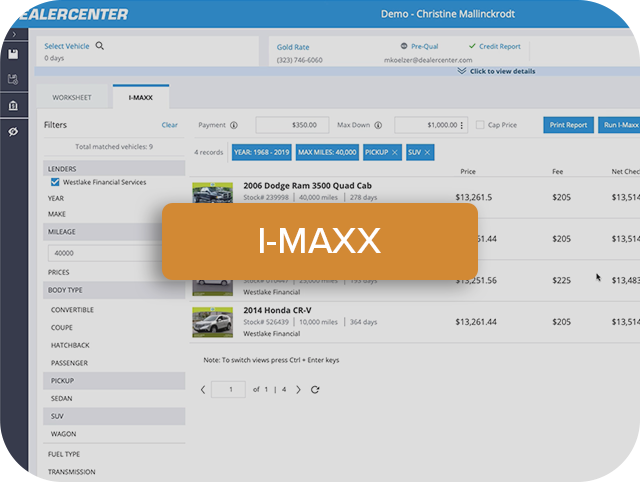Expand the Prices filter section
The image size is (640, 482).
[58, 272]
